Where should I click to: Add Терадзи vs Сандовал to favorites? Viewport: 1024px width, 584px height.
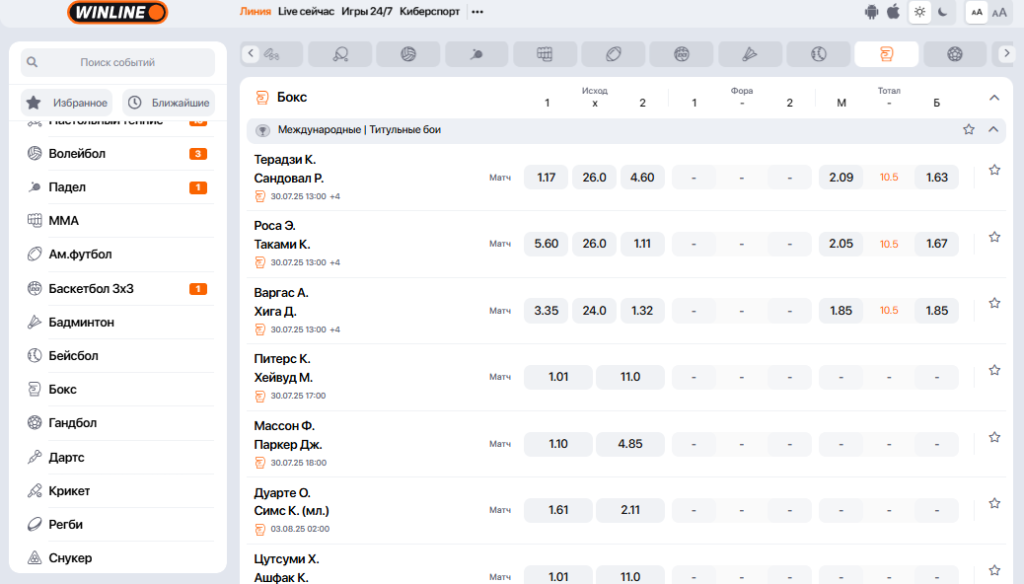tap(994, 171)
